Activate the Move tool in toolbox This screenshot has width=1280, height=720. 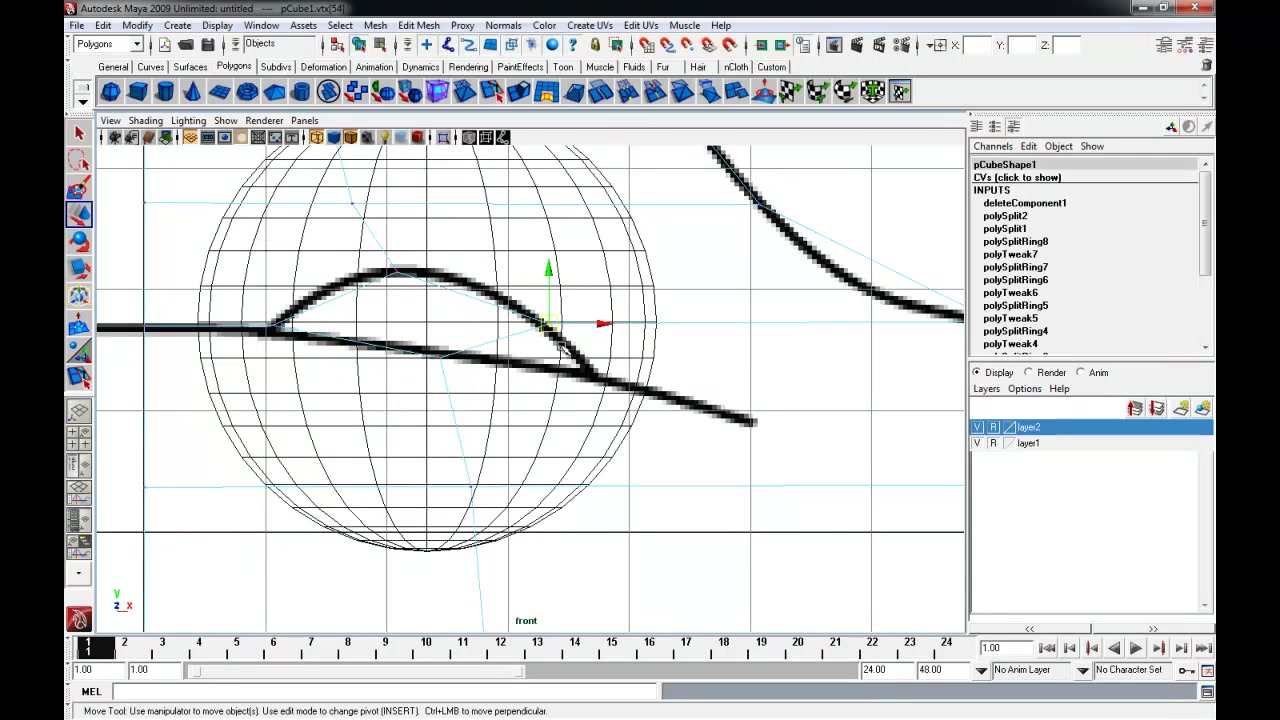pos(79,214)
